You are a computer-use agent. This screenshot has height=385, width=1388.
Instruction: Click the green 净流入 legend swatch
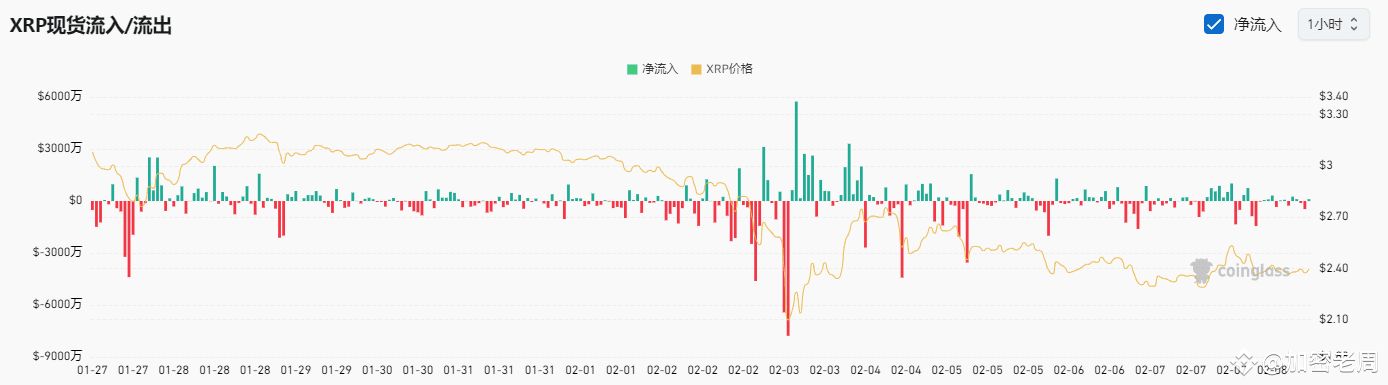click(x=632, y=69)
